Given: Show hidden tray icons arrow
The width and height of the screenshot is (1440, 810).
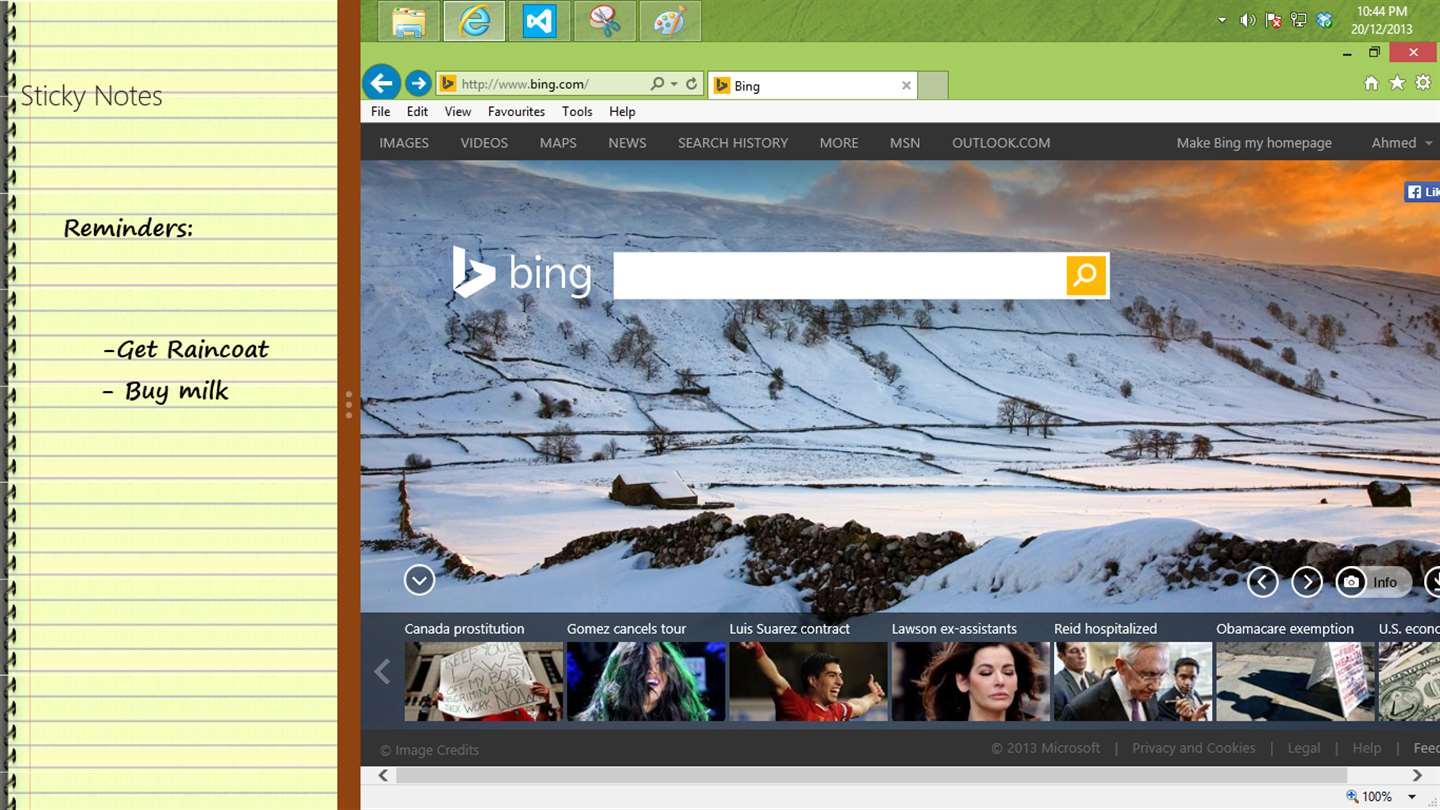Looking at the screenshot, I should 1222,20.
